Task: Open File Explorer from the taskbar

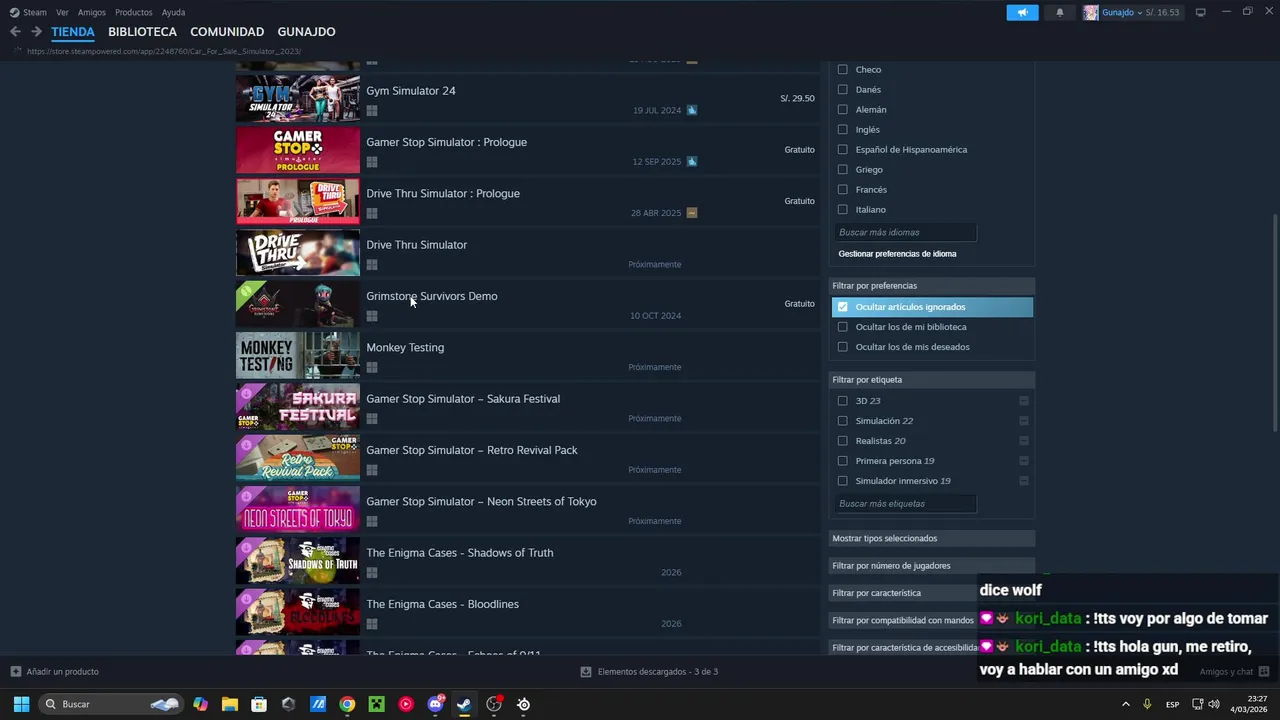Action: click(229, 704)
